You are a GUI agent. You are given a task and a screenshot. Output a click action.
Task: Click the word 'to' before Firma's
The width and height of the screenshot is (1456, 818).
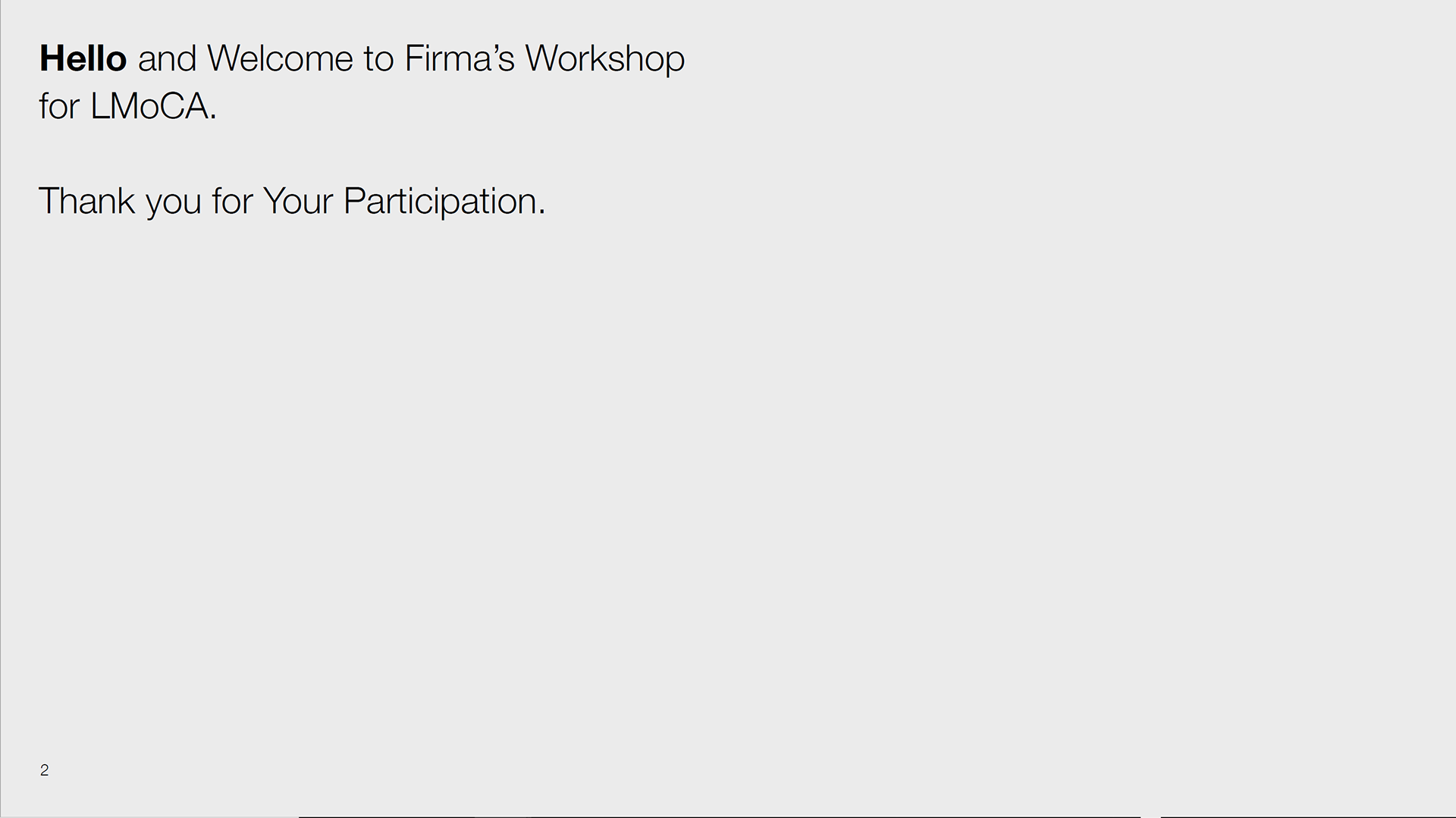(378, 60)
